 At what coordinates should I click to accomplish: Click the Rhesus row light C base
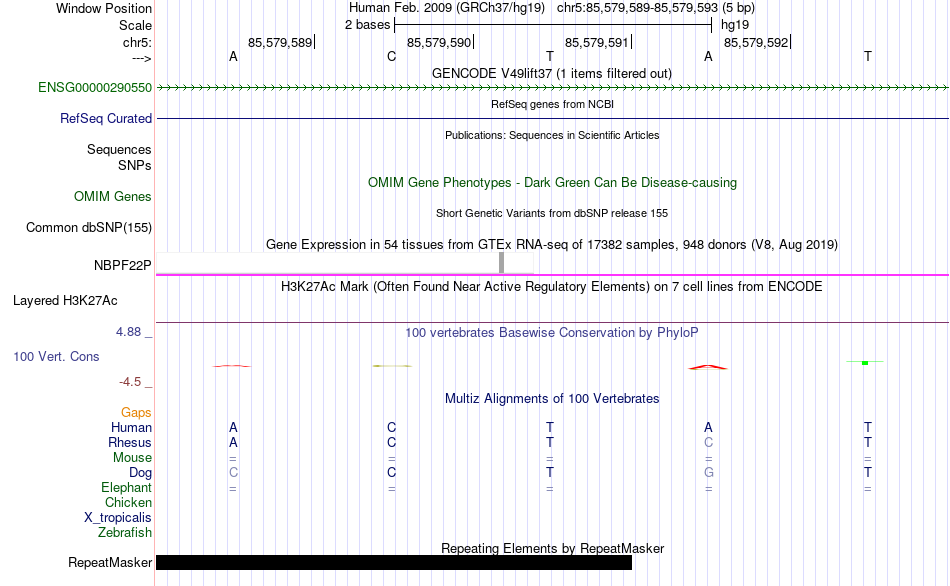708,442
